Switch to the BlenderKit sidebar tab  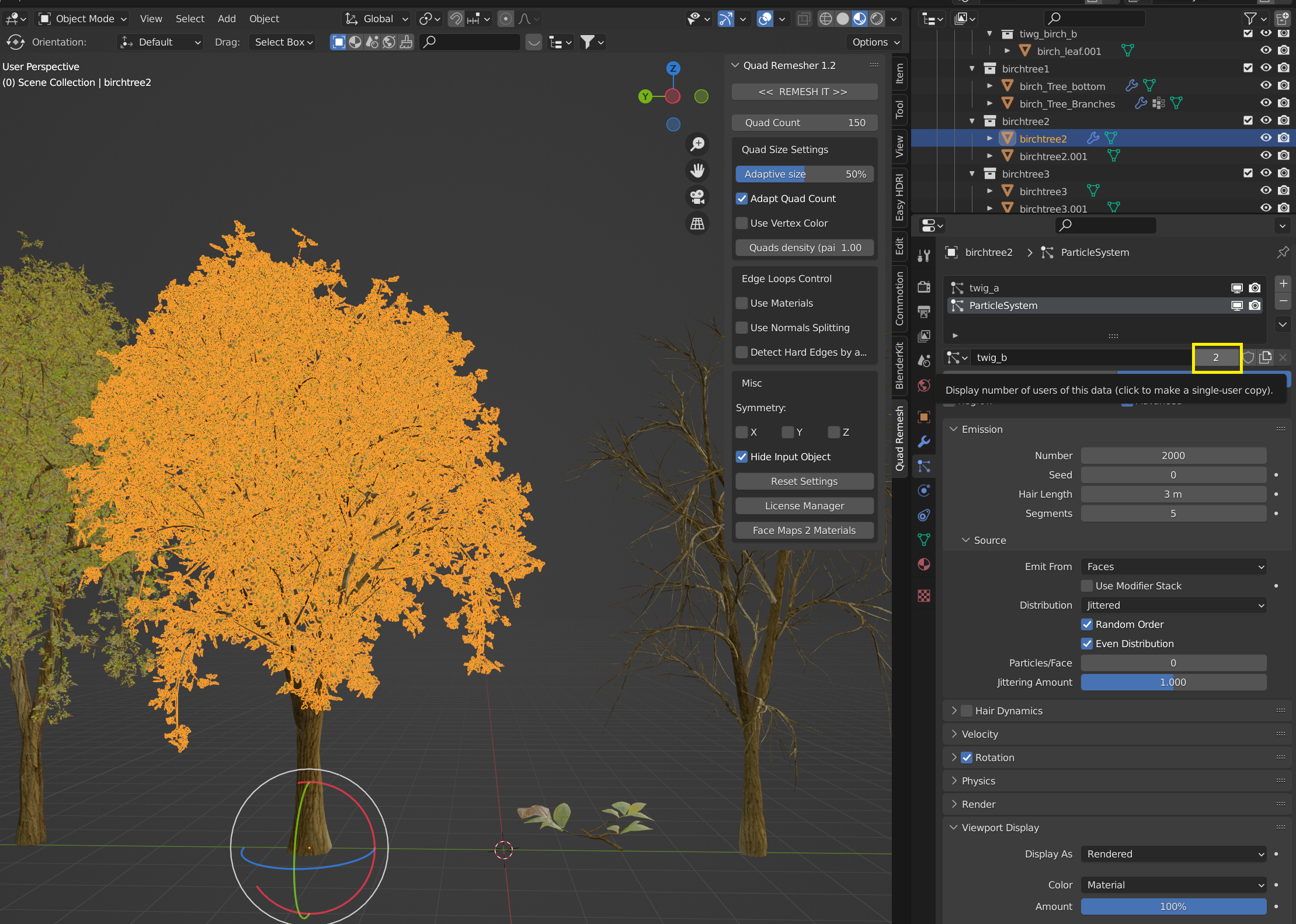pyautogui.click(x=899, y=366)
